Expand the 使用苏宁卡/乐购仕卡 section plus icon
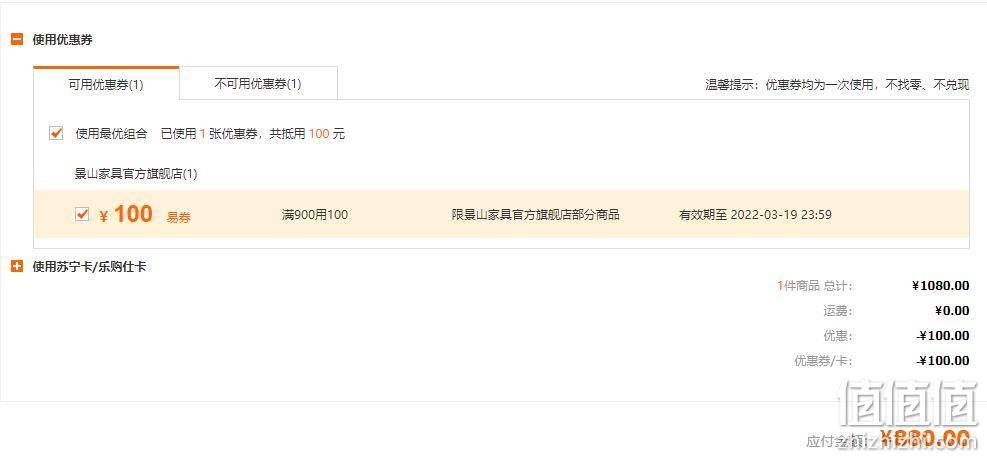Screen dimensions: 987x459 [x=17, y=267]
